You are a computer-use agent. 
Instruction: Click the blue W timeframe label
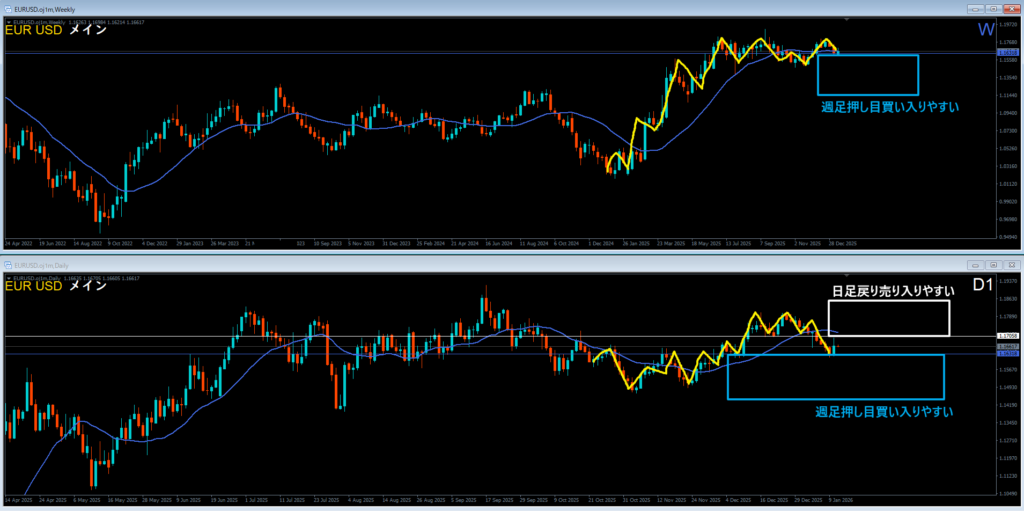984,31
